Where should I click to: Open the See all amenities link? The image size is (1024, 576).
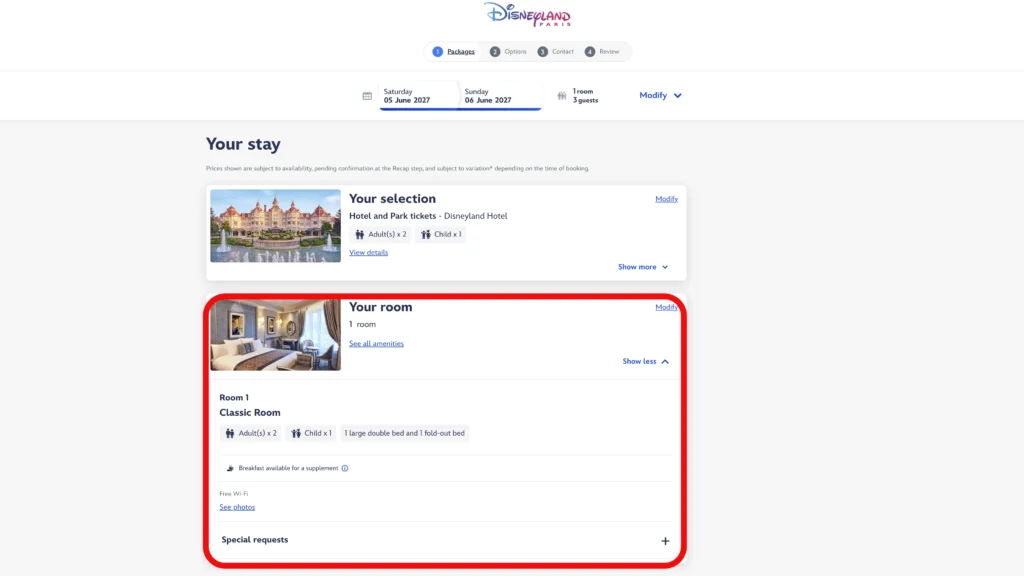pyautogui.click(x=376, y=344)
